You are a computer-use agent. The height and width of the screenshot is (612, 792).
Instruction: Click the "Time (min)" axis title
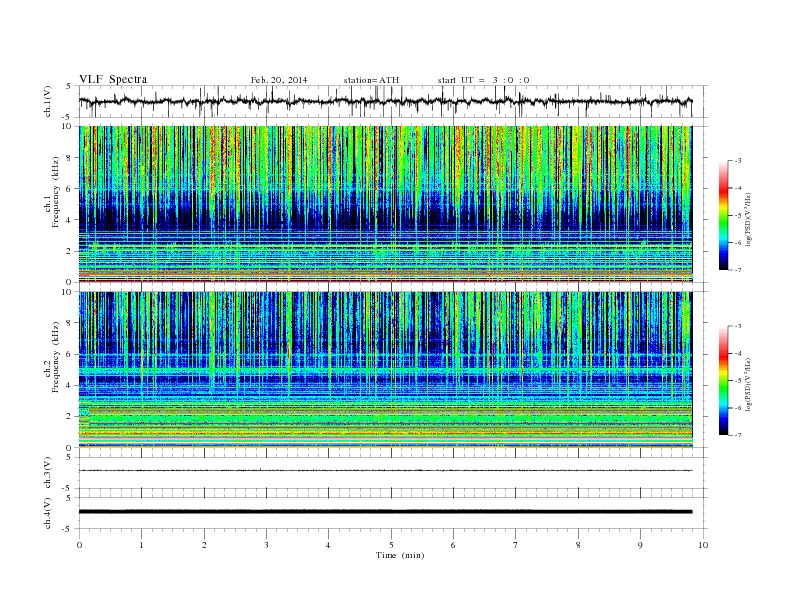400,555
